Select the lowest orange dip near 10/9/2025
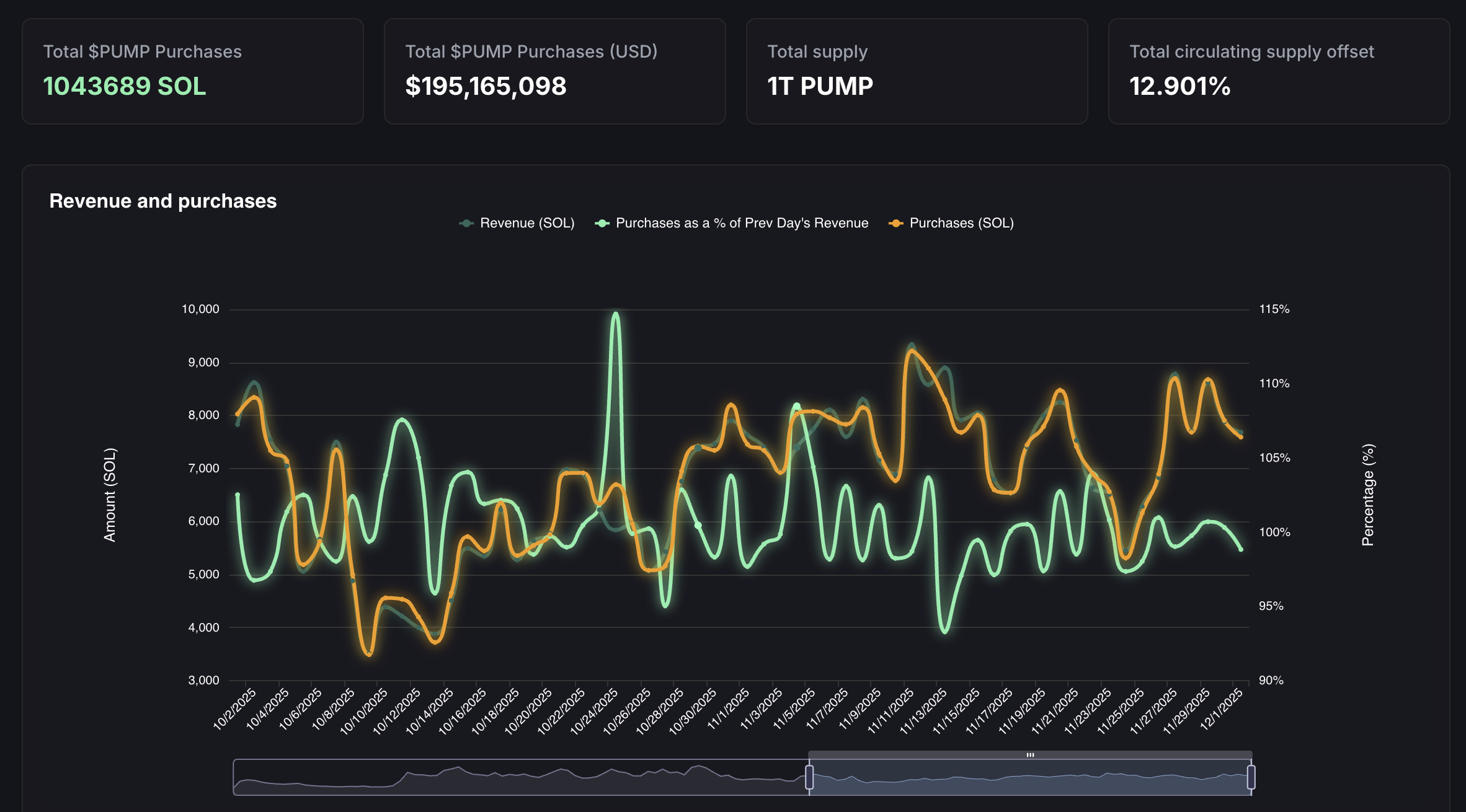 [368, 654]
